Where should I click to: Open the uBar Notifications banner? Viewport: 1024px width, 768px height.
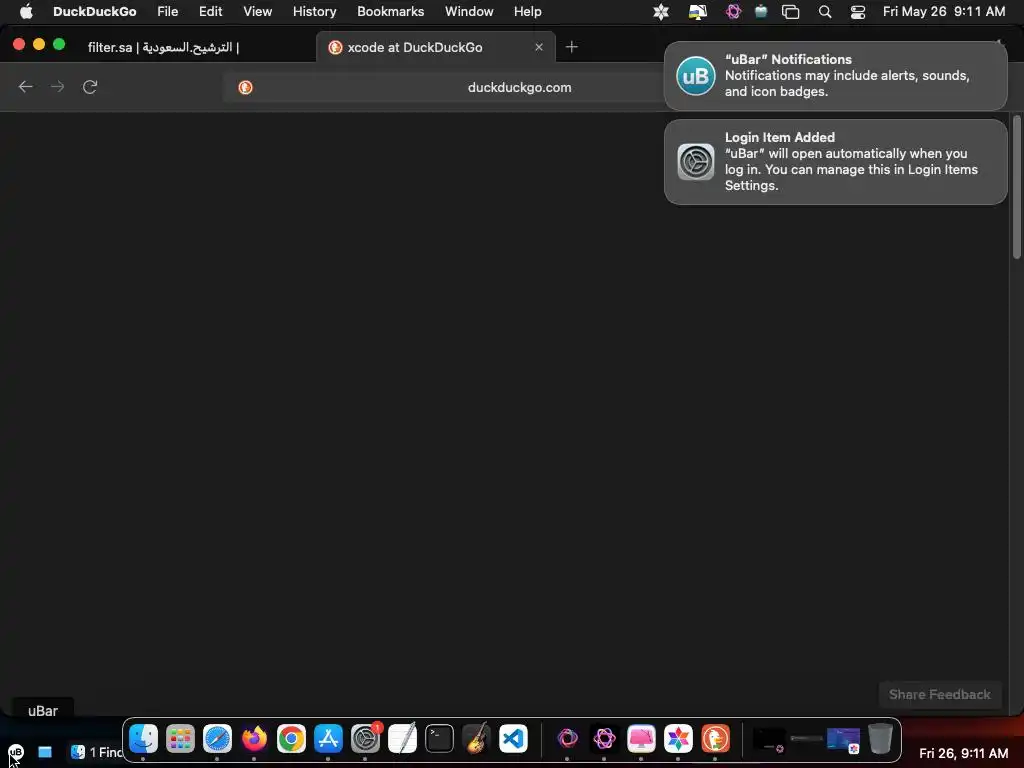(x=835, y=76)
